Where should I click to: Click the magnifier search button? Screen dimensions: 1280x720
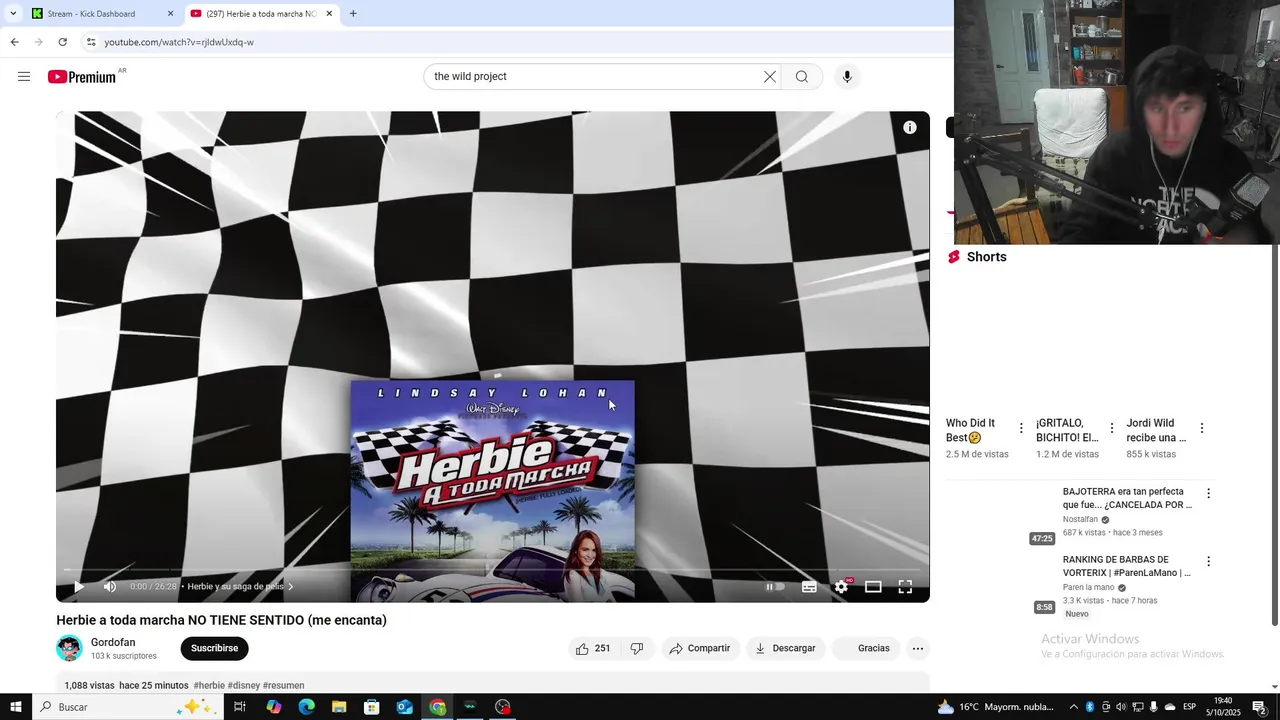point(802,77)
